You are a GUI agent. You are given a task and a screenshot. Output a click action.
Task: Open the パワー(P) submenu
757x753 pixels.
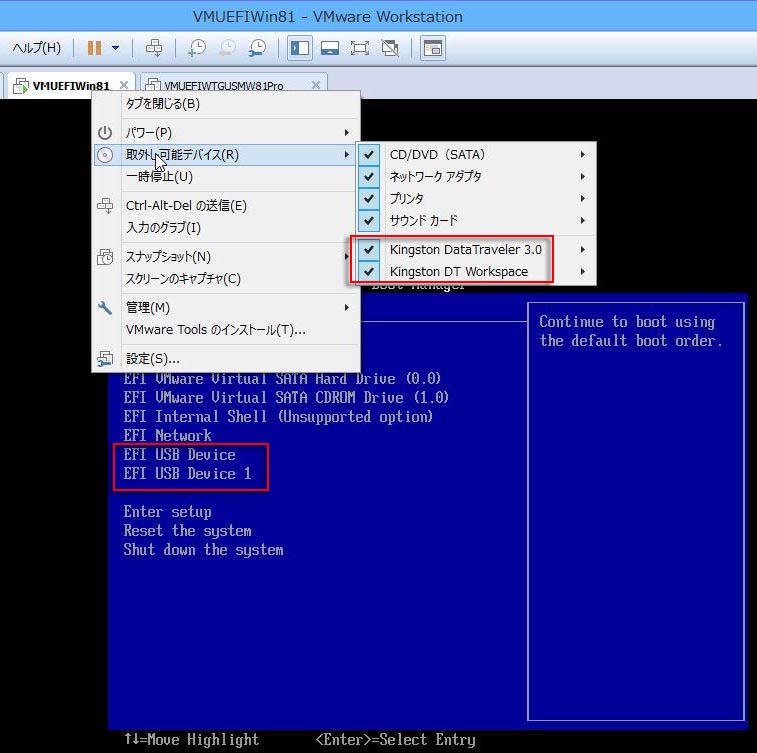(226, 132)
